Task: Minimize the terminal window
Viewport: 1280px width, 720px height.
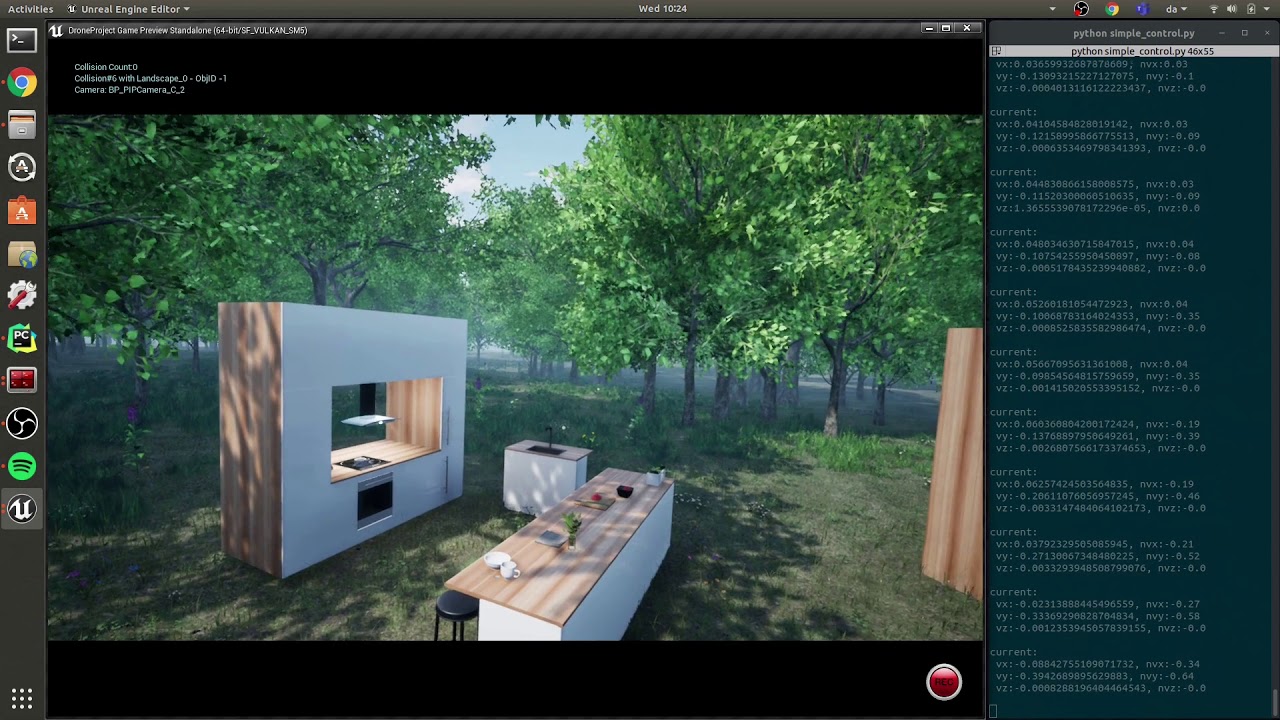Action: [1223, 33]
